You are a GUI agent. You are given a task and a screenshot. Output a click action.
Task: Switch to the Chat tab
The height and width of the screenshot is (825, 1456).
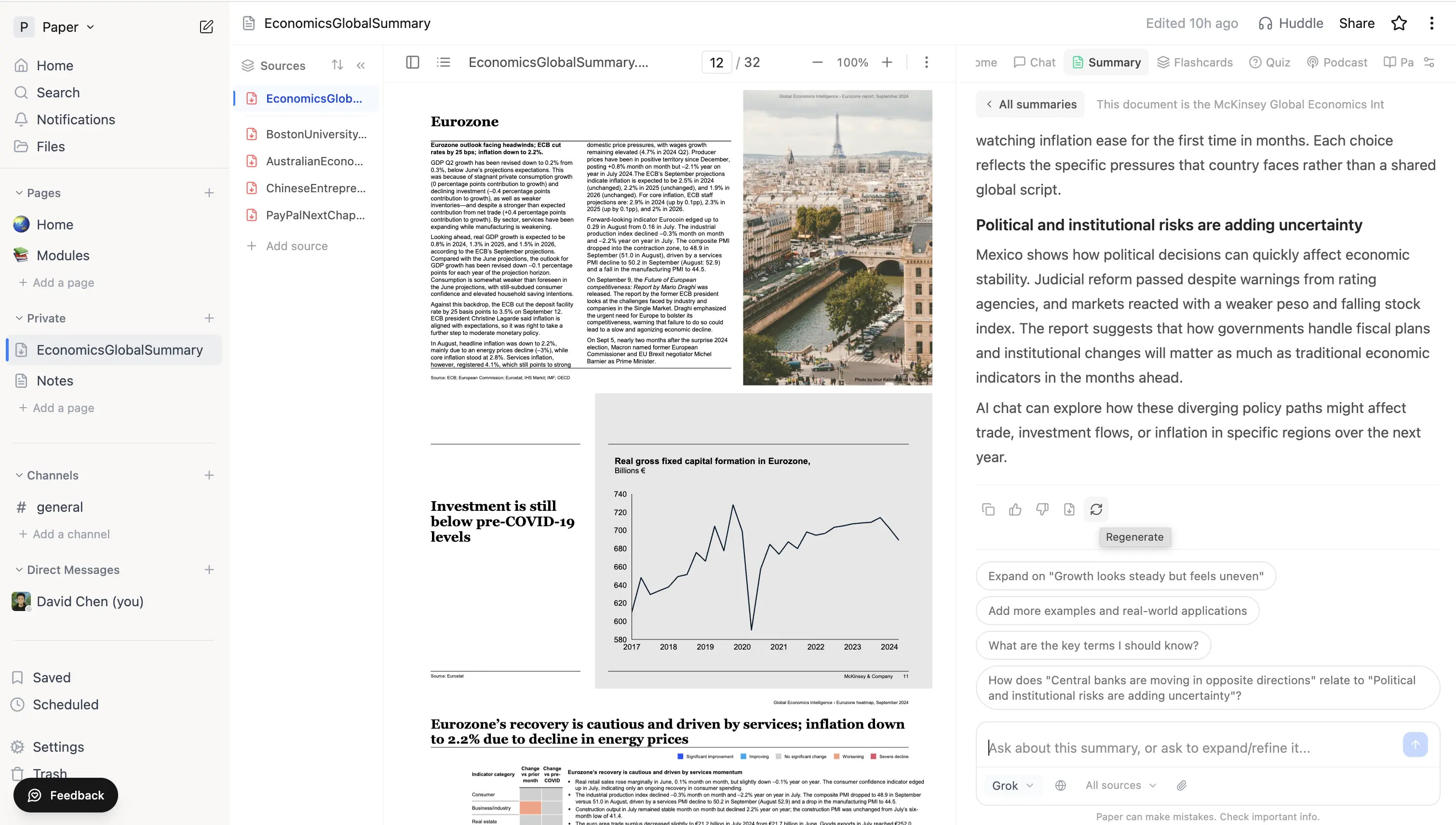[1034, 62]
